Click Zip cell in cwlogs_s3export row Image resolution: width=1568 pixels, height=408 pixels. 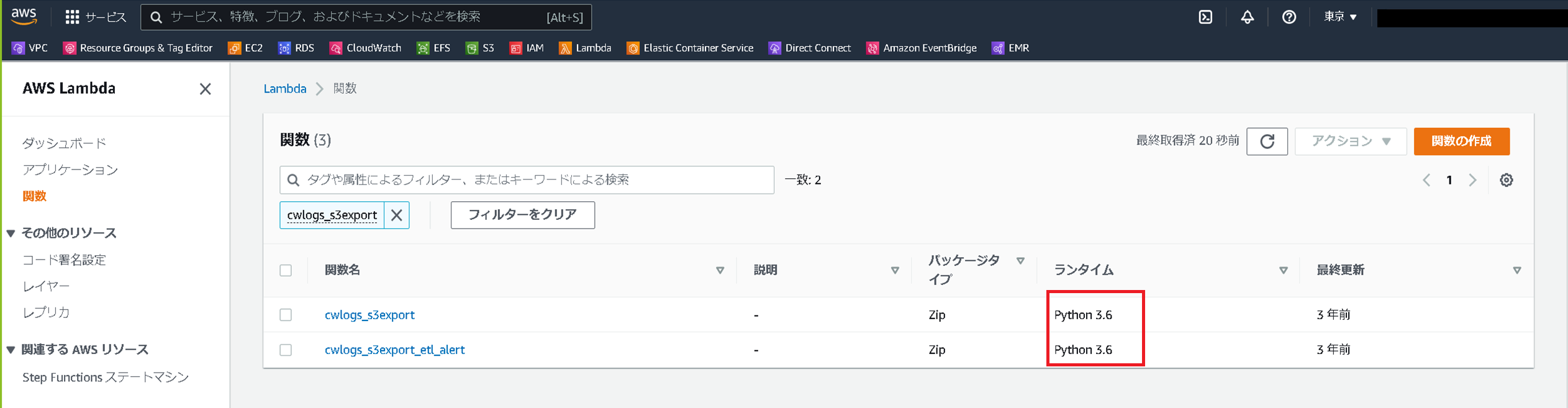point(936,315)
